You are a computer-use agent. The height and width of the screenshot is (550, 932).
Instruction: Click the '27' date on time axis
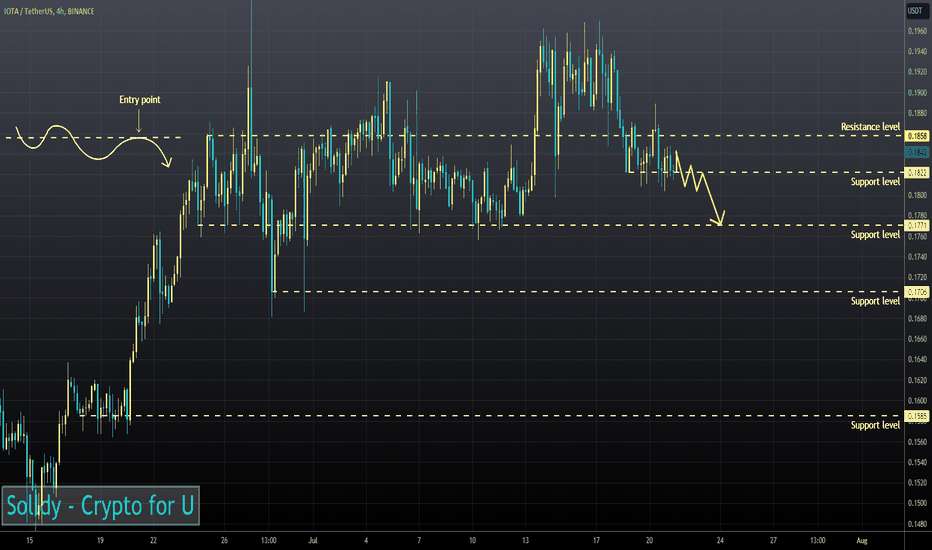(773, 540)
